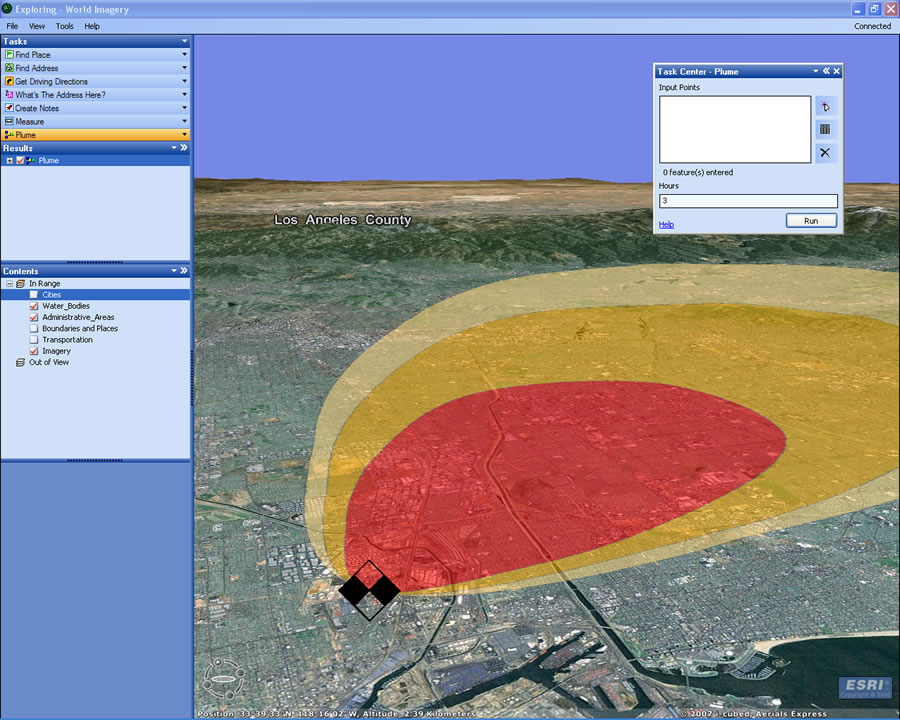900x720 pixels.
Task: Expand the Plume result tree node
Action: click(9, 161)
